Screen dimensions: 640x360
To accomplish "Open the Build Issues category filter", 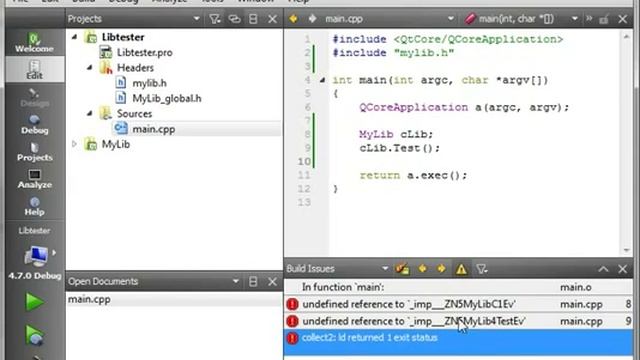I will point(482,269).
